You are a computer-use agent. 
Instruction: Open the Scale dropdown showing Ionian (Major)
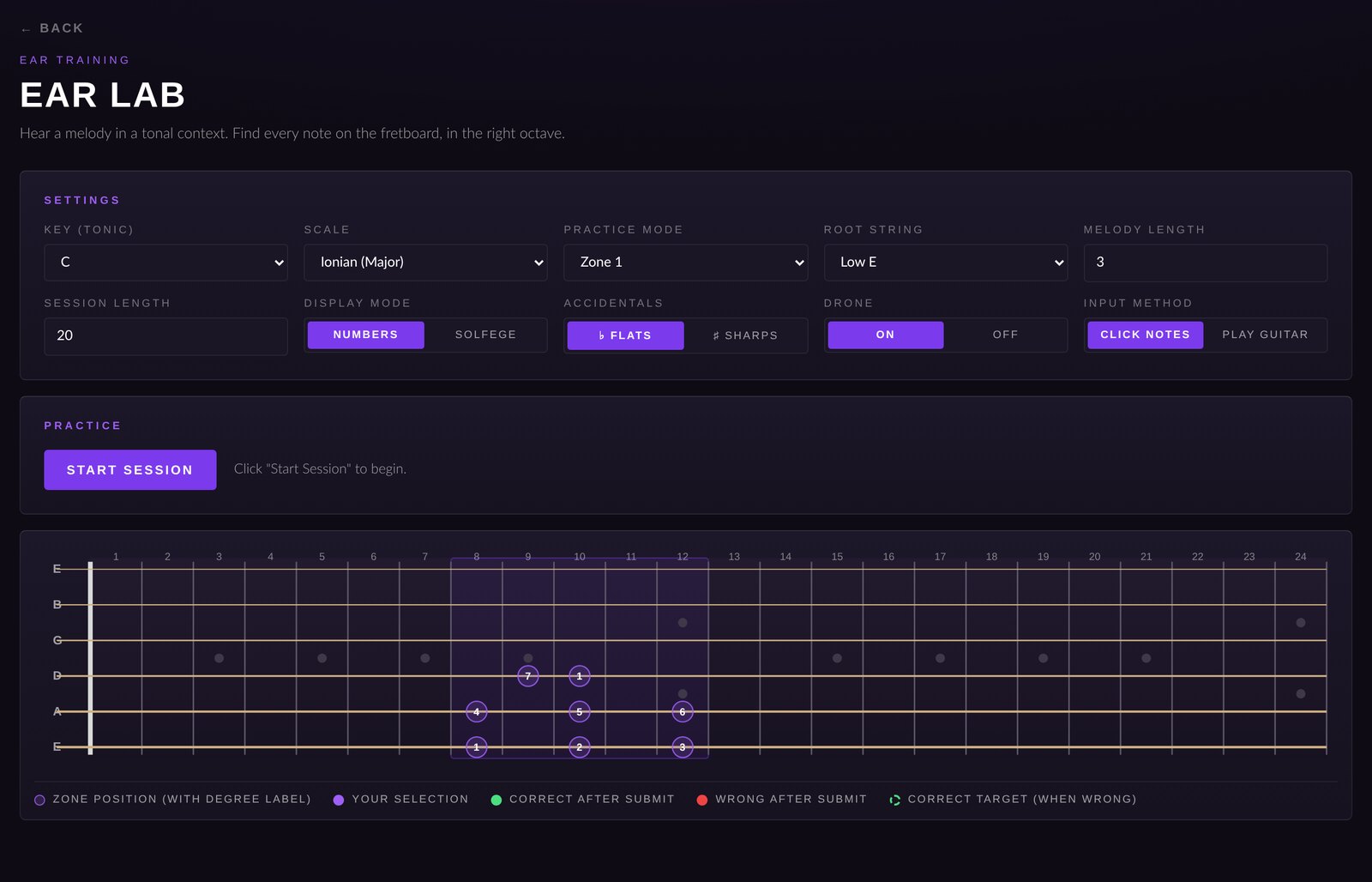(x=425, y=263)
